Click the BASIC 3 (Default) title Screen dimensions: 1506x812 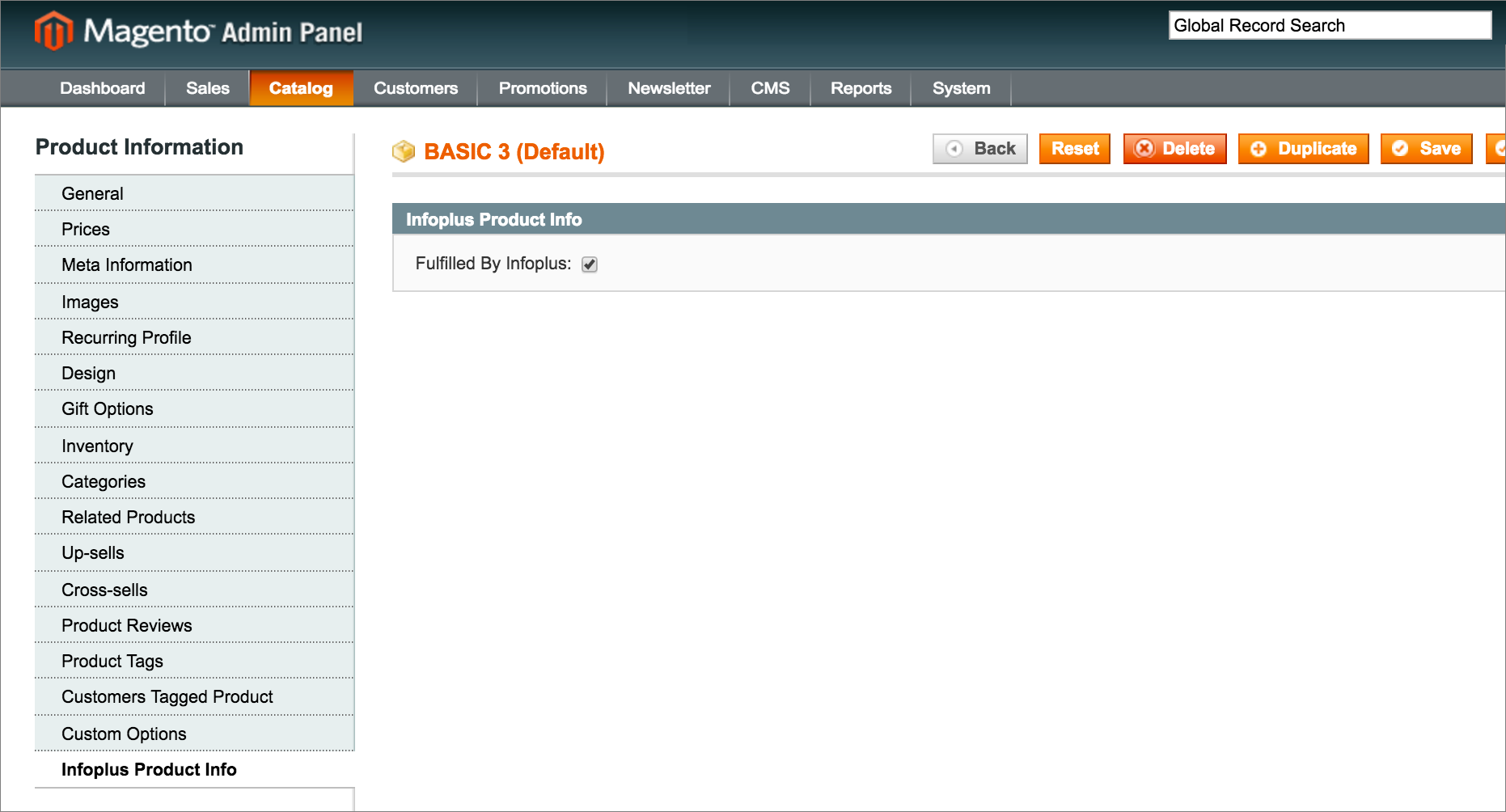(x=514, y=151)
